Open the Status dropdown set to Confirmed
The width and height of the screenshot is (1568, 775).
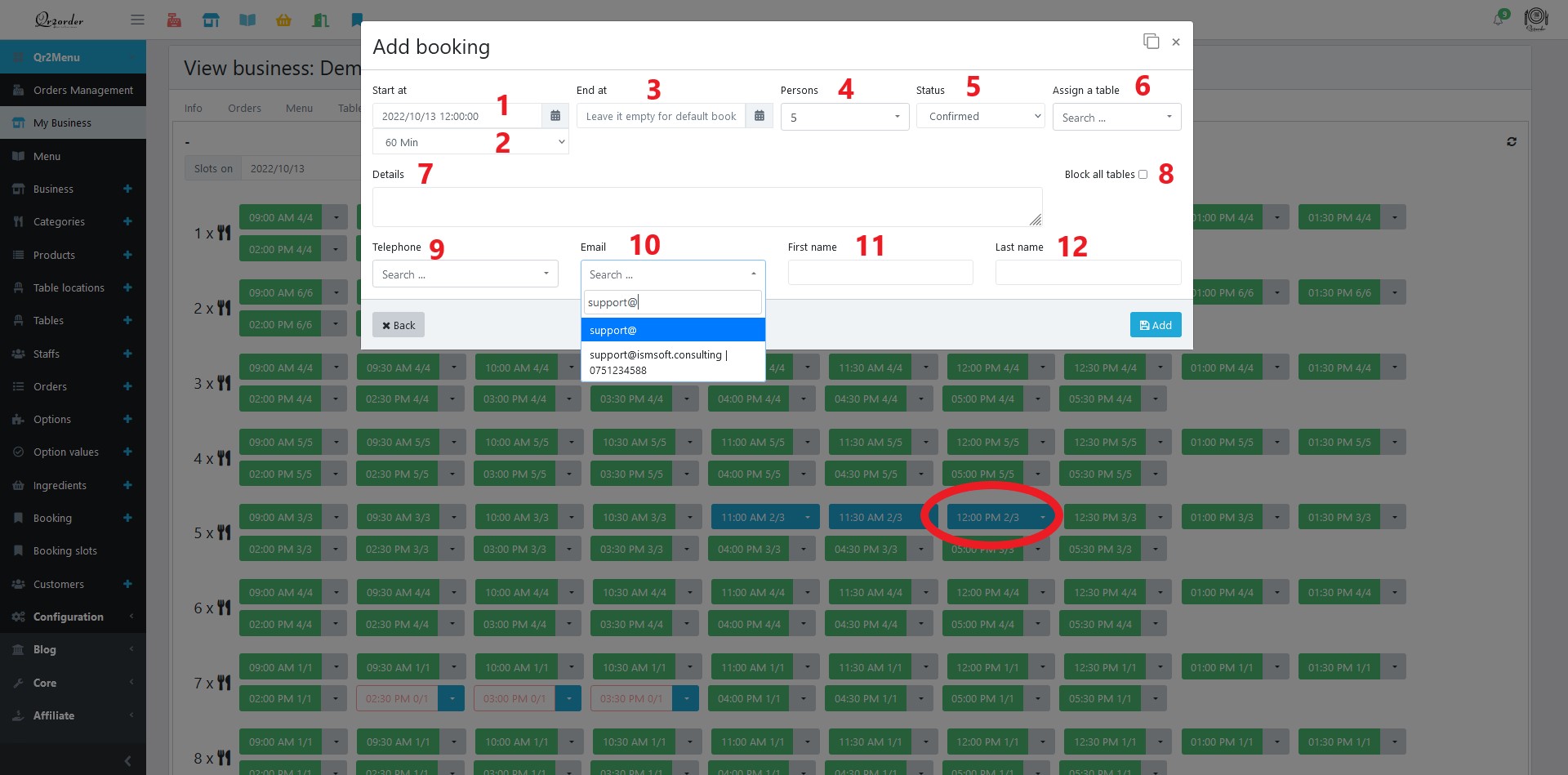(x=979, y=116)
